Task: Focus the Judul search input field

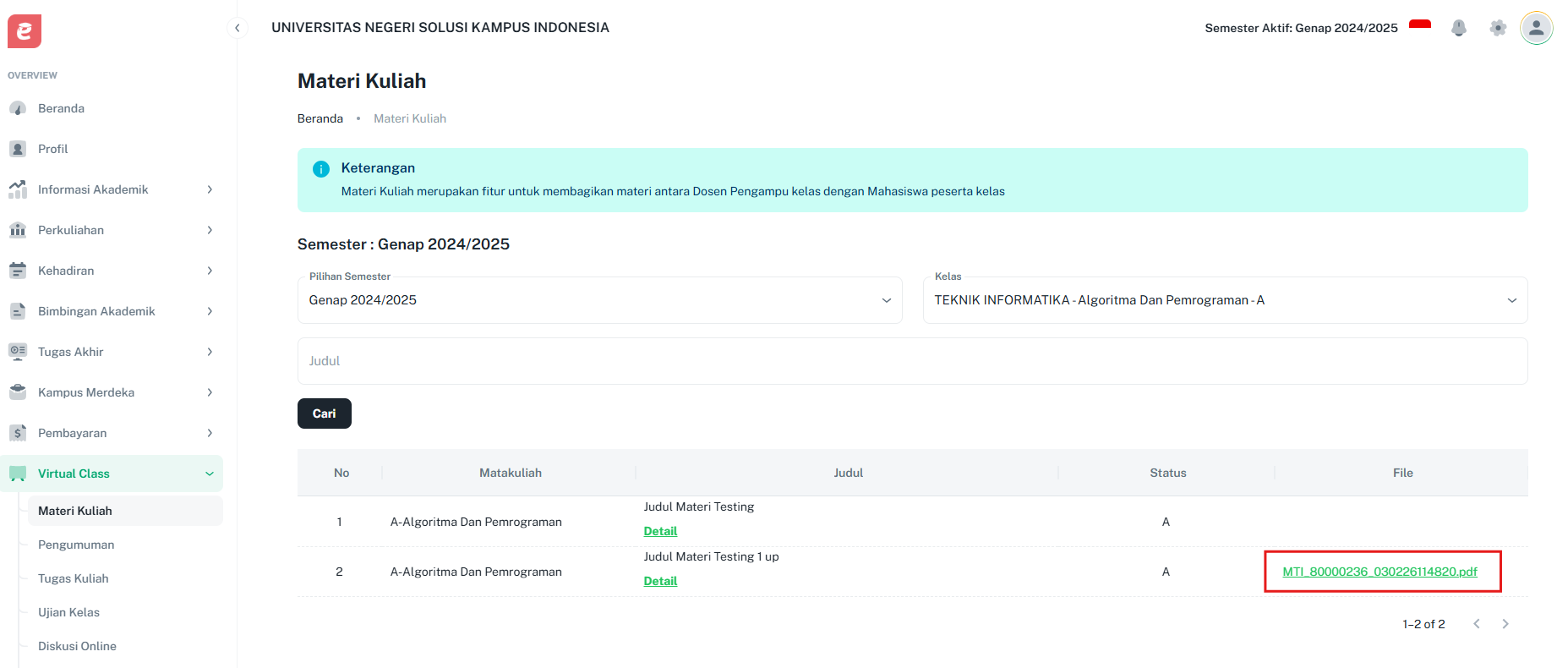Action: click(x=913, y=361)
